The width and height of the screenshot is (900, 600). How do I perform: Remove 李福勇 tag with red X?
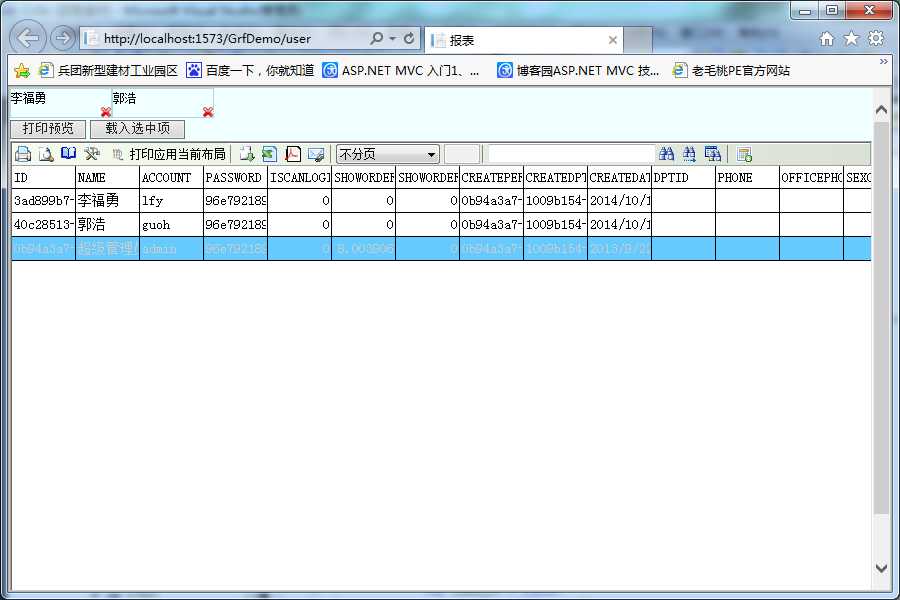pos(106,112)
